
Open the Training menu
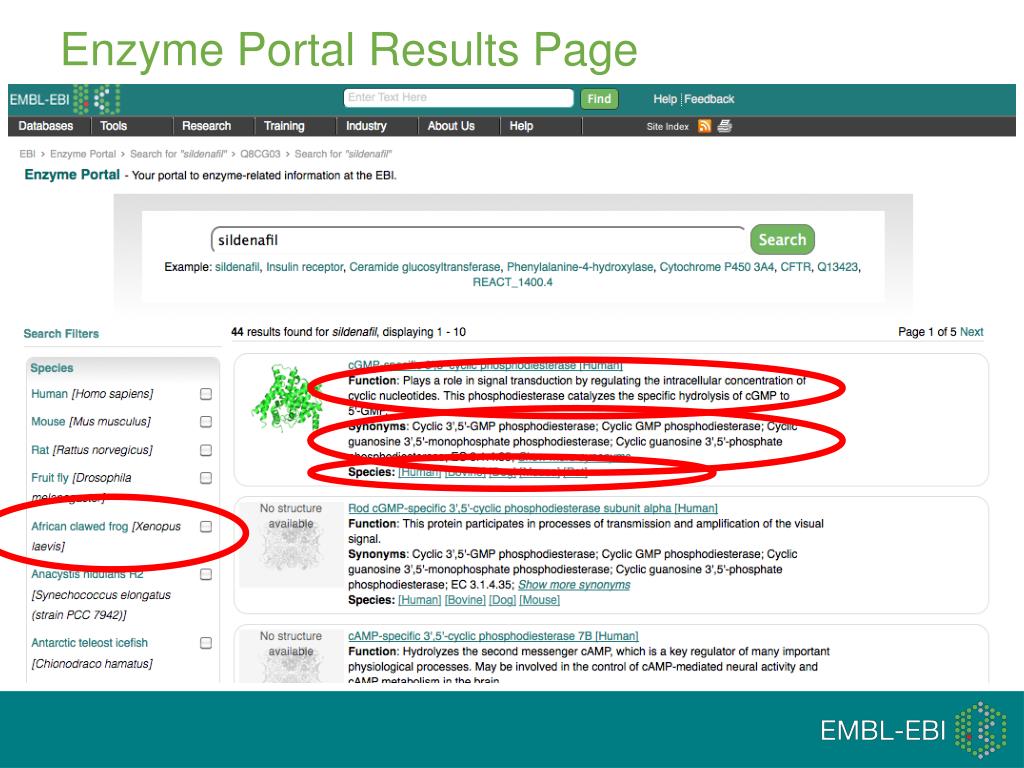[x=284, y=126]
